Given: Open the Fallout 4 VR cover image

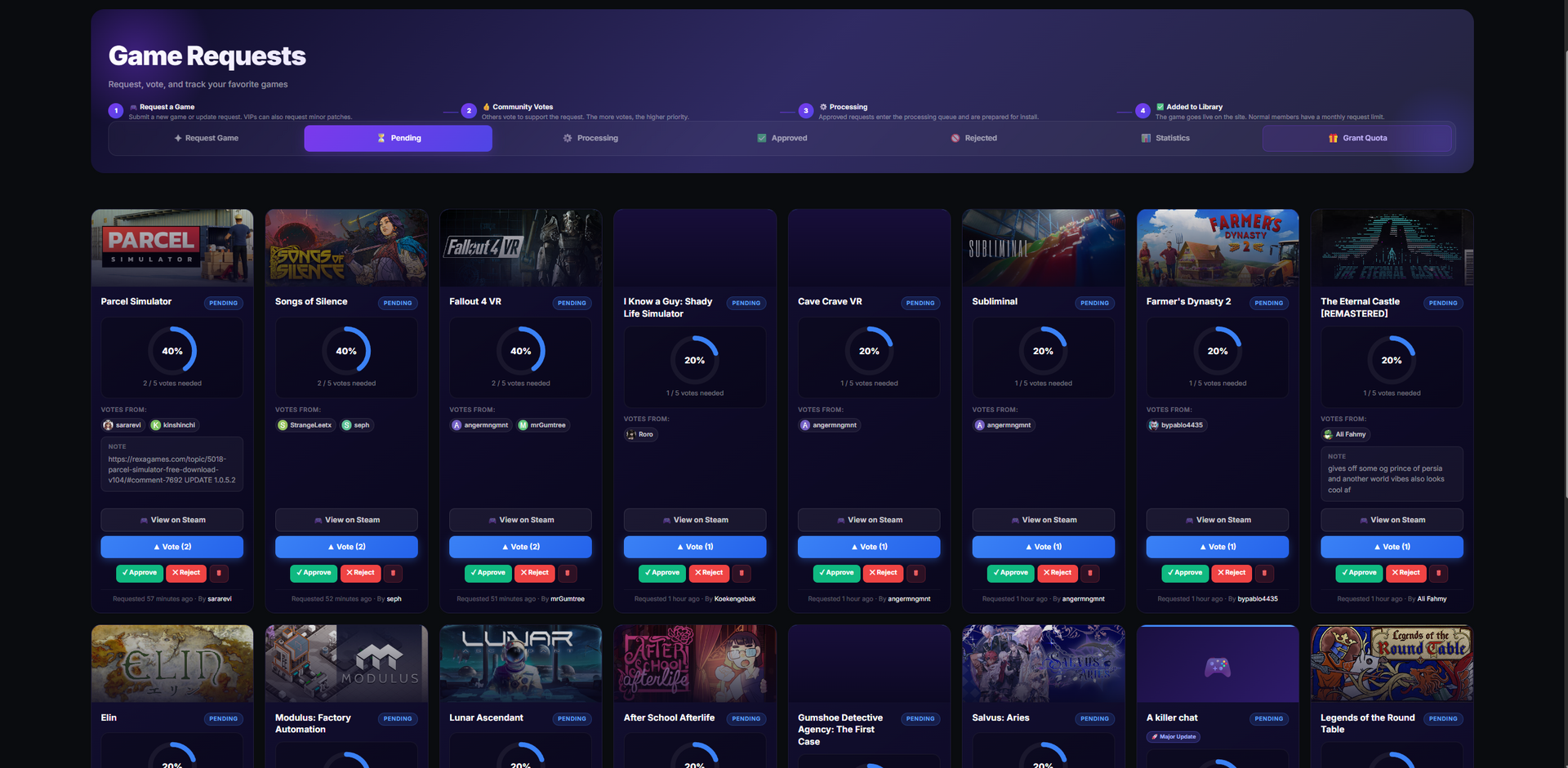Looking at the screenshot, I should coord(520,247).
